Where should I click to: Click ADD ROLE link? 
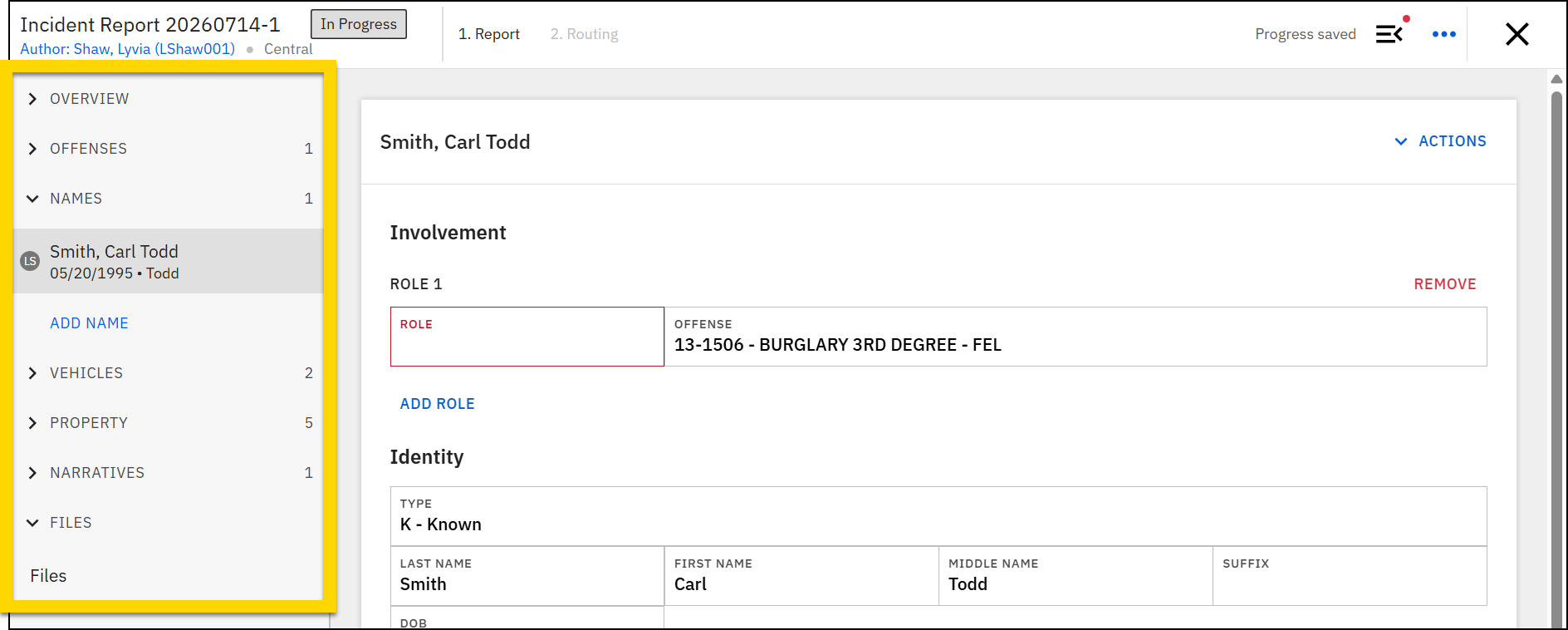(438, 404)
